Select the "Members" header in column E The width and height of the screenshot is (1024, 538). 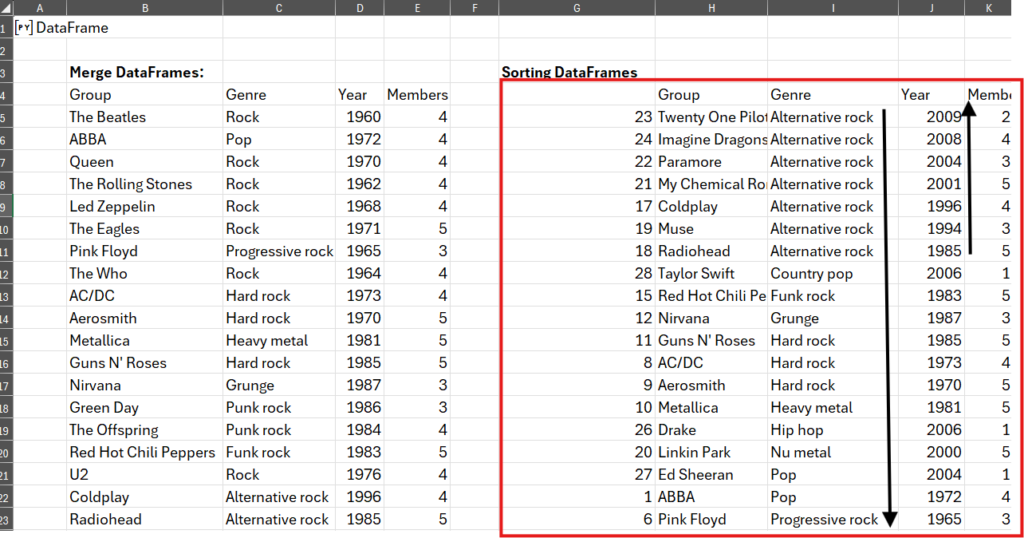[417, 95]
